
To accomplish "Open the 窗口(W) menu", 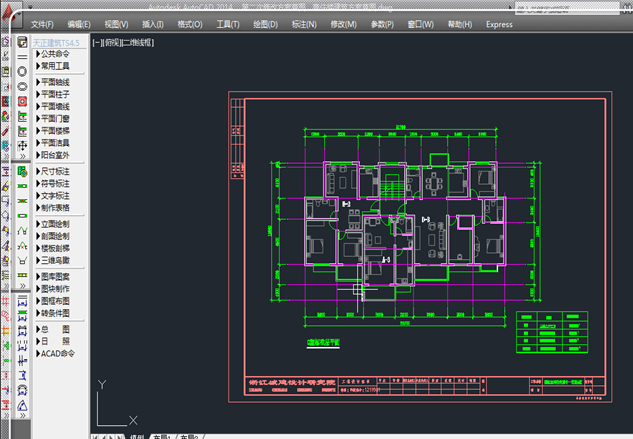I will pos(421,25).
